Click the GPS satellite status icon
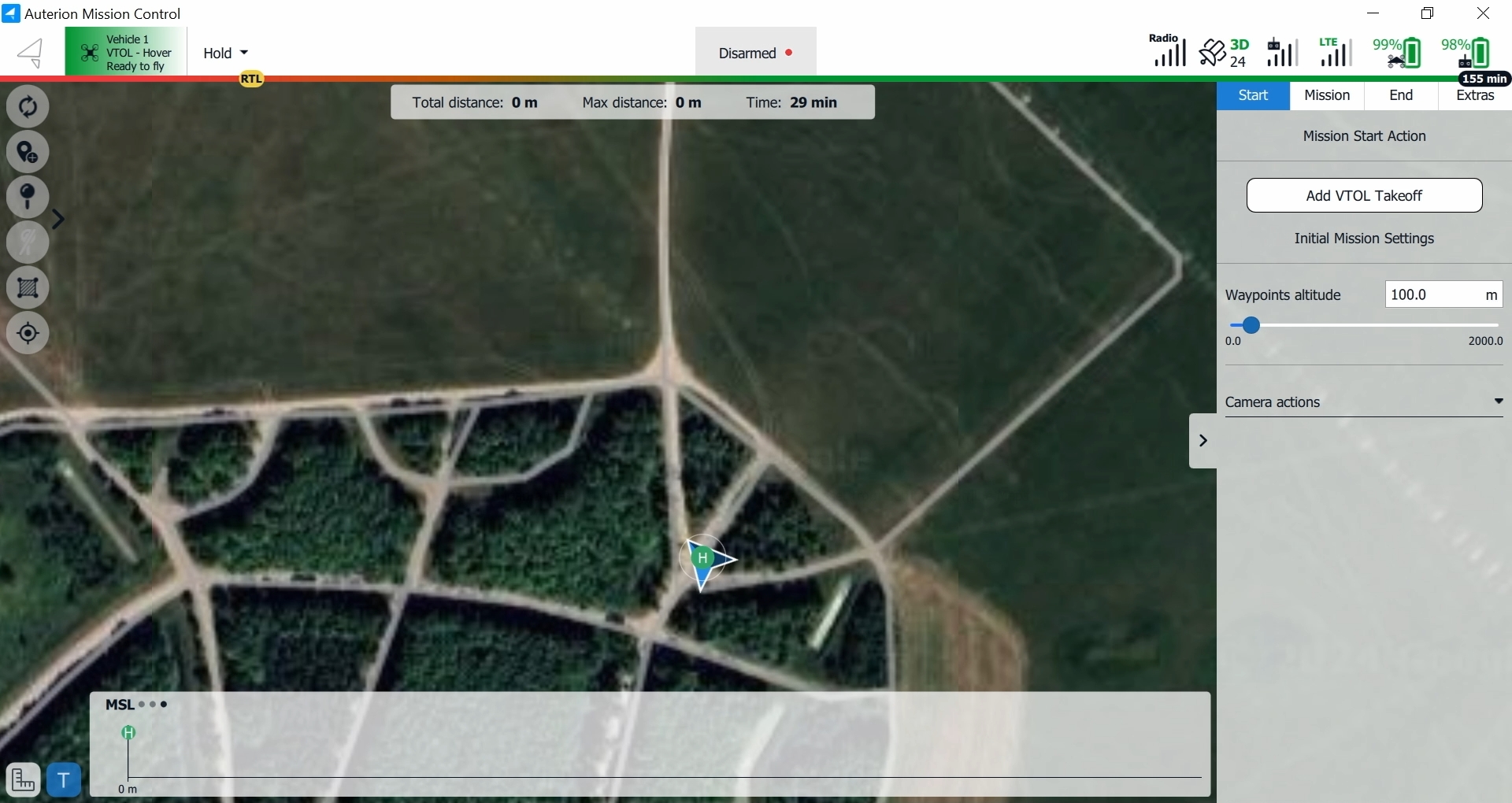This screenshot has height=803, width=1512. [x=1223, y=53]
